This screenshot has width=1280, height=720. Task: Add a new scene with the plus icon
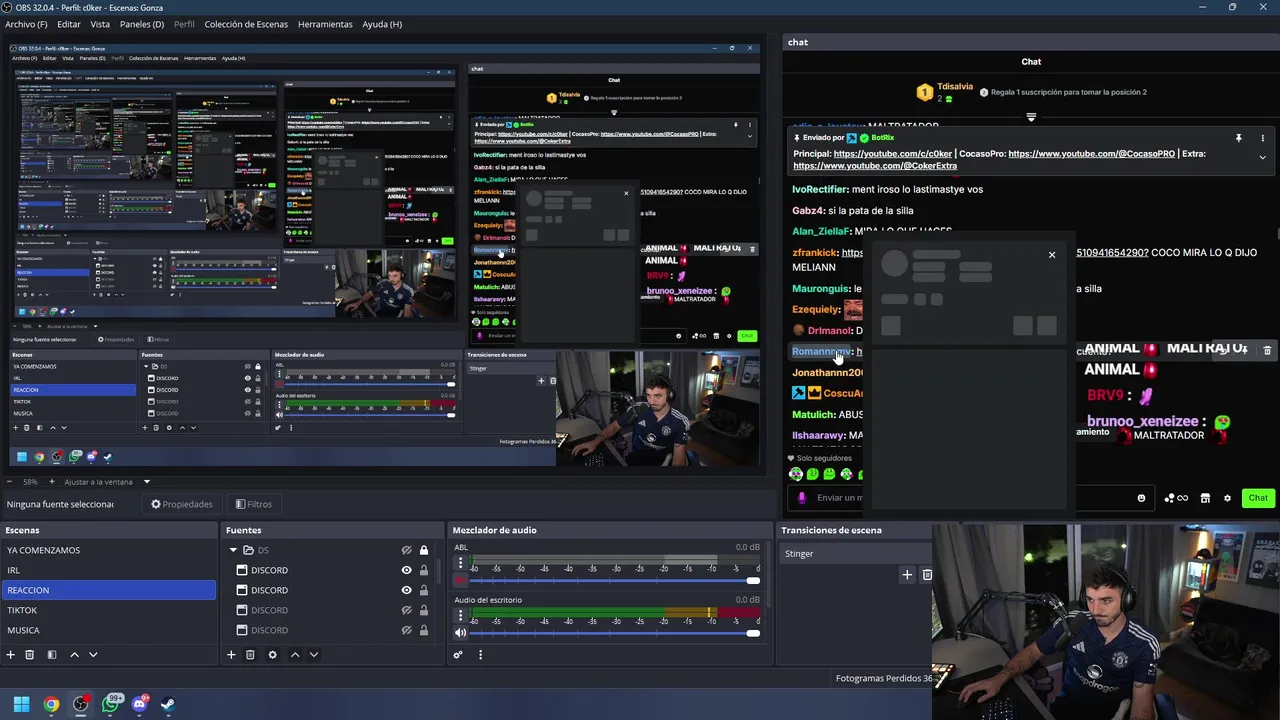(11, 655)
